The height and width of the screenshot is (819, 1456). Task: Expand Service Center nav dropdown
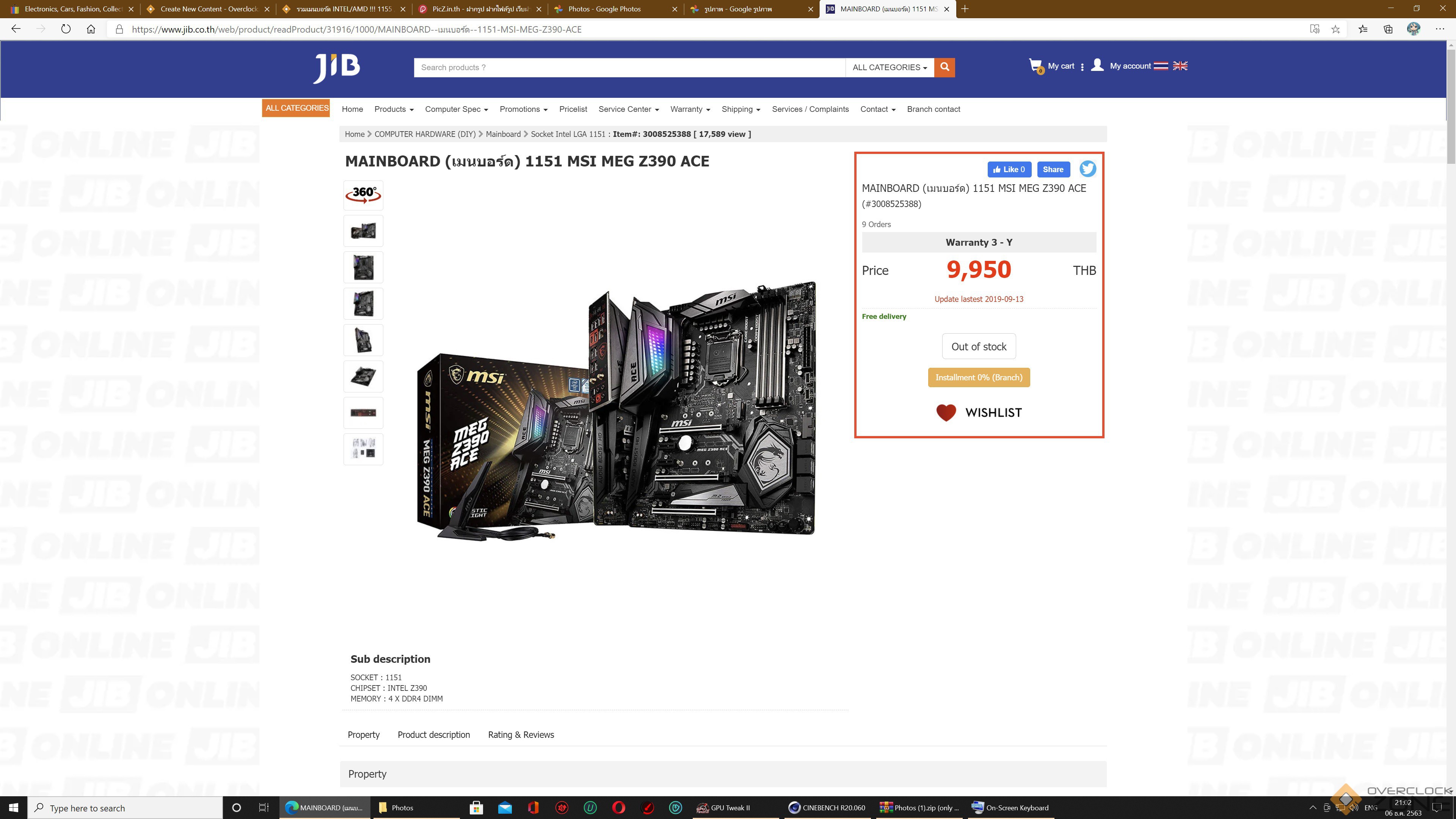pyautogui.click(x=629, y=109)
